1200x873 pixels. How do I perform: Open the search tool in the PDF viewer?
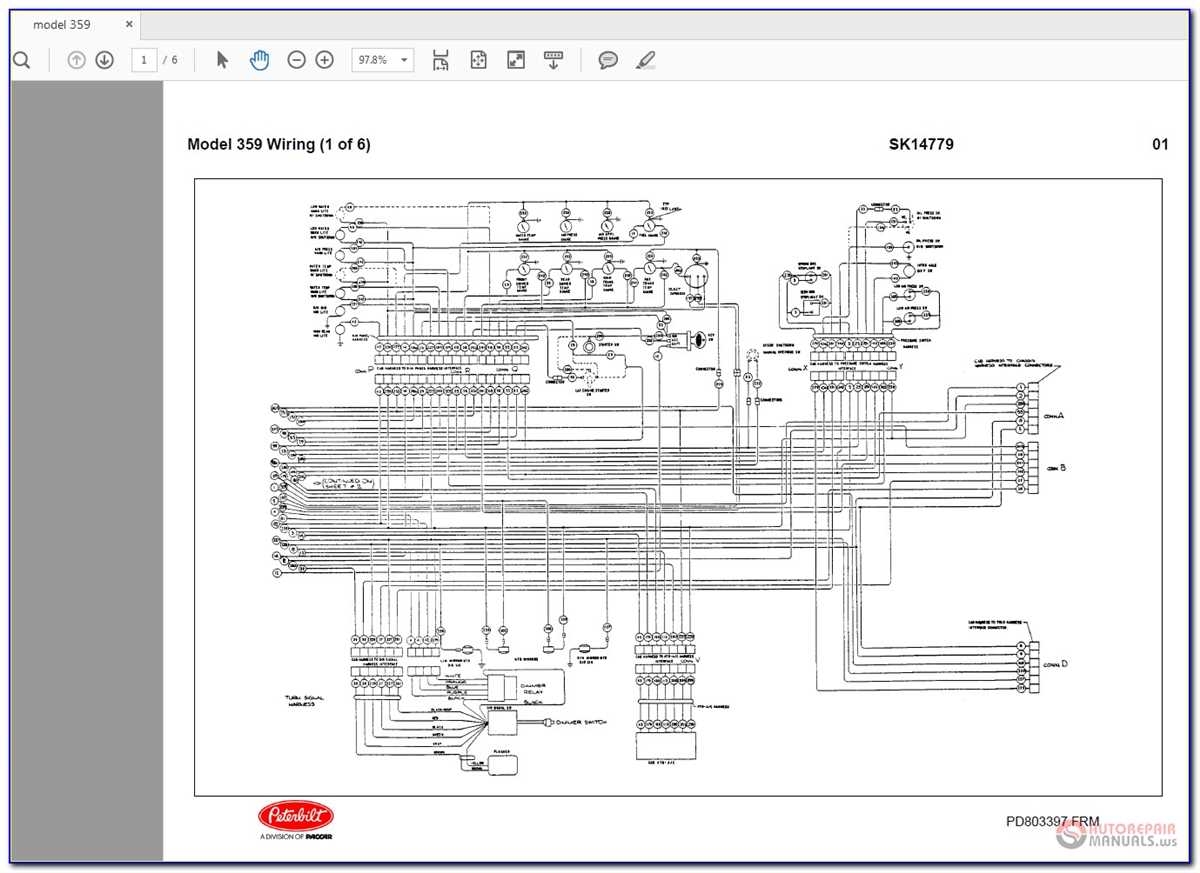[x=21, y=60]
